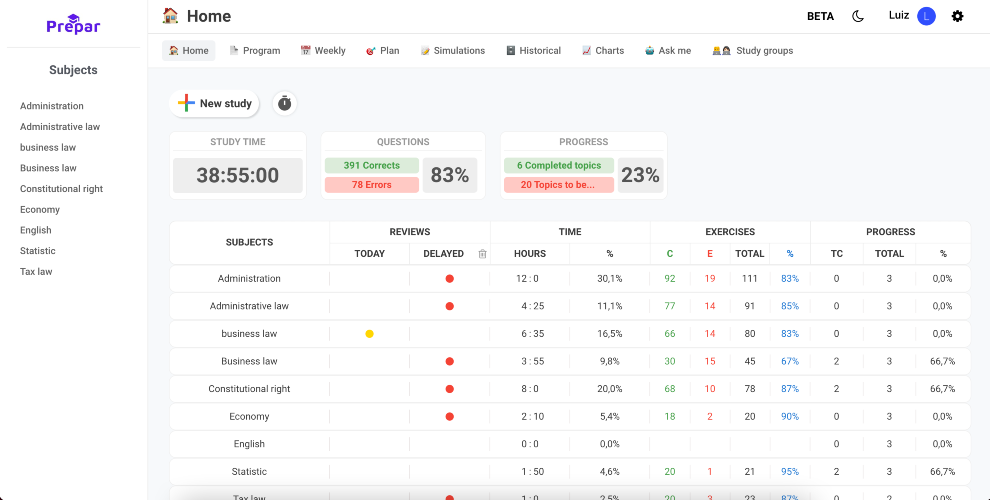Click red delayed dot for Administration
This screenshot has width=990, height=500.
coord(450,278)
